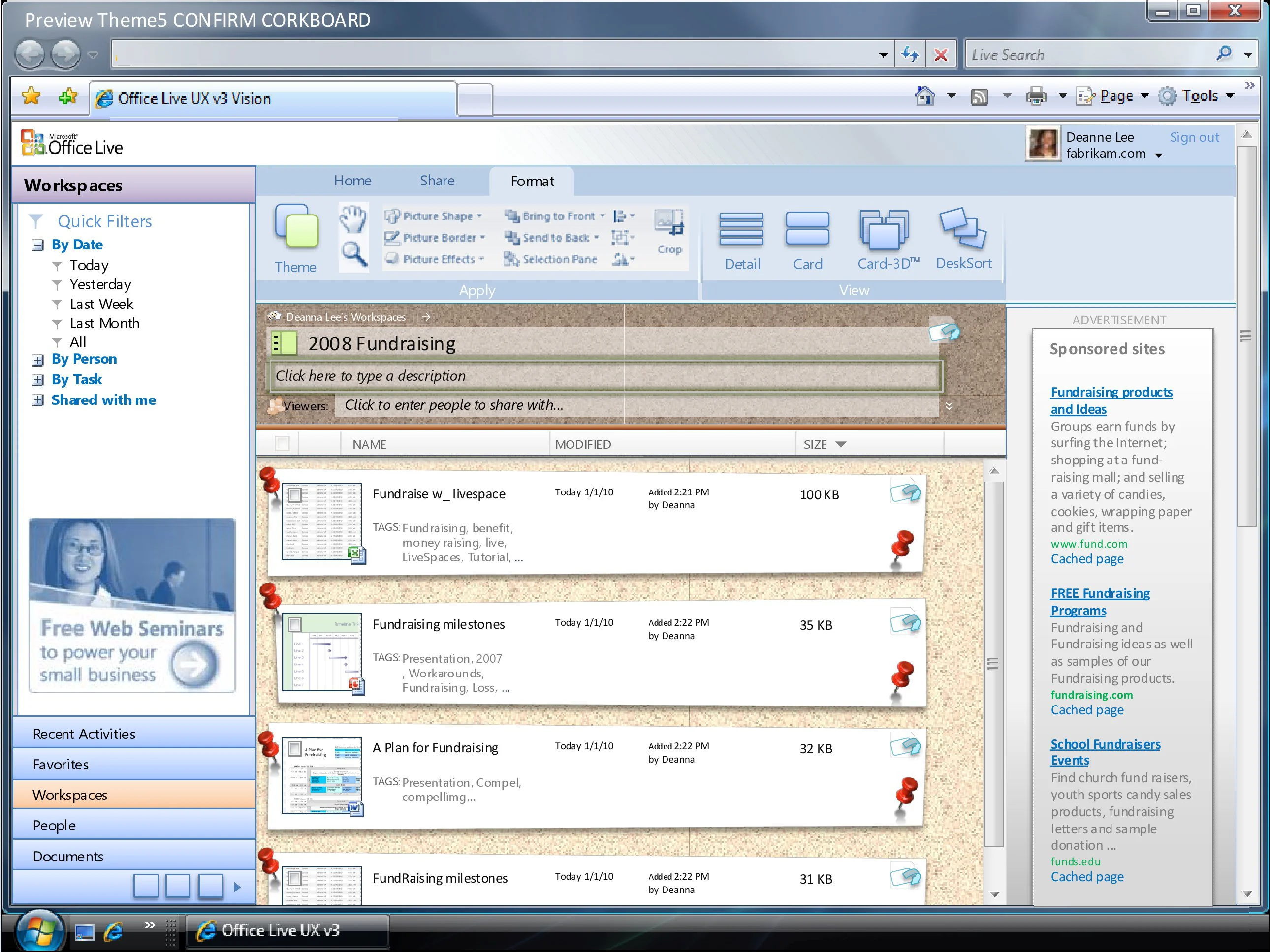Viewport: 1270px width, 952px height.
Task: Switch to the Home ribbon tab
Action: [x=352, y=181]
